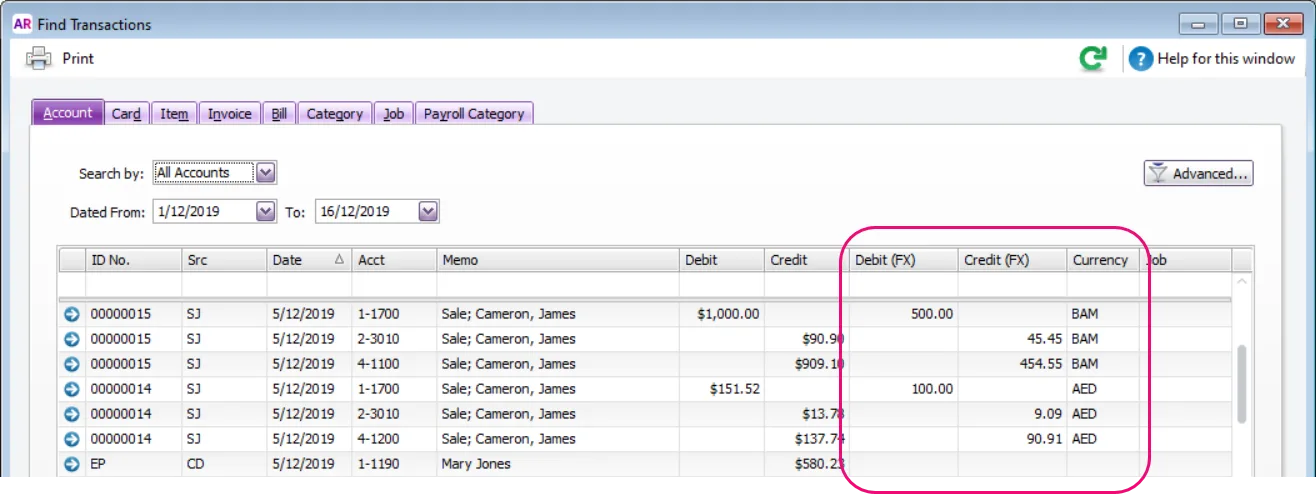The height and width of the screenshot is (494, 1316).
Task: Click the Acct column header
Action: coord(394,260)
